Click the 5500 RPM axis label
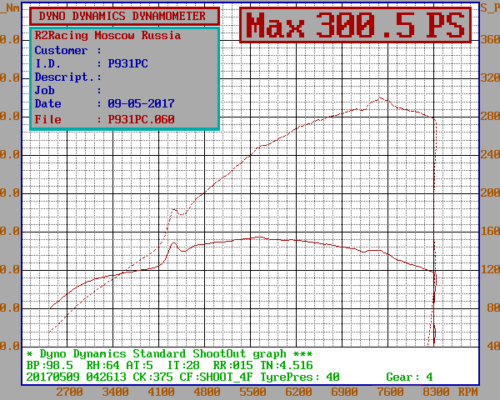500x400 pixels. tap(253, 392)
